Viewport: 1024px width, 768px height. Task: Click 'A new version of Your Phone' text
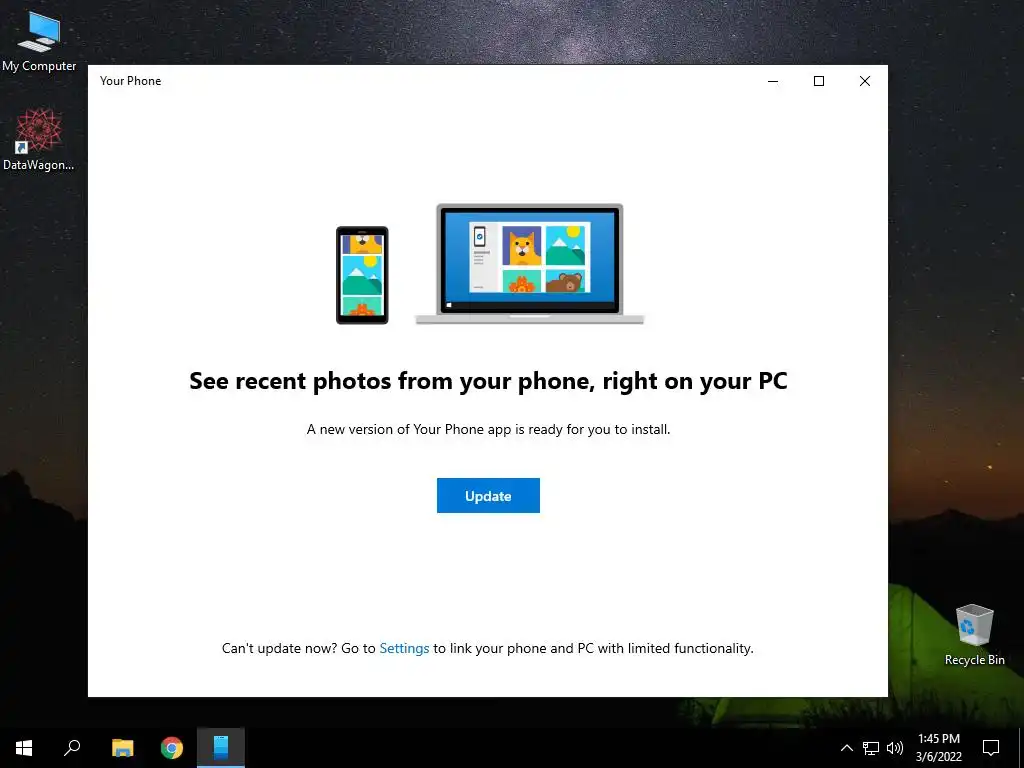[488, 430]
